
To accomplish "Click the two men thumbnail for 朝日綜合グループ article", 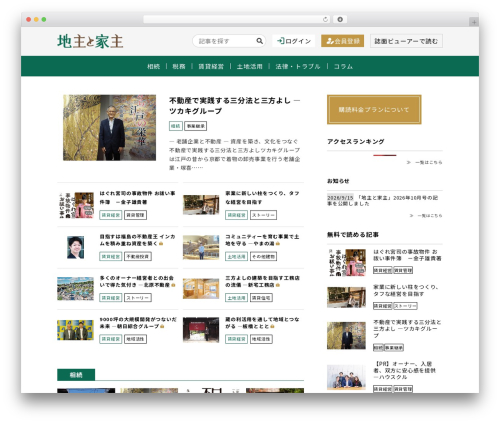I will pos(75,330).
